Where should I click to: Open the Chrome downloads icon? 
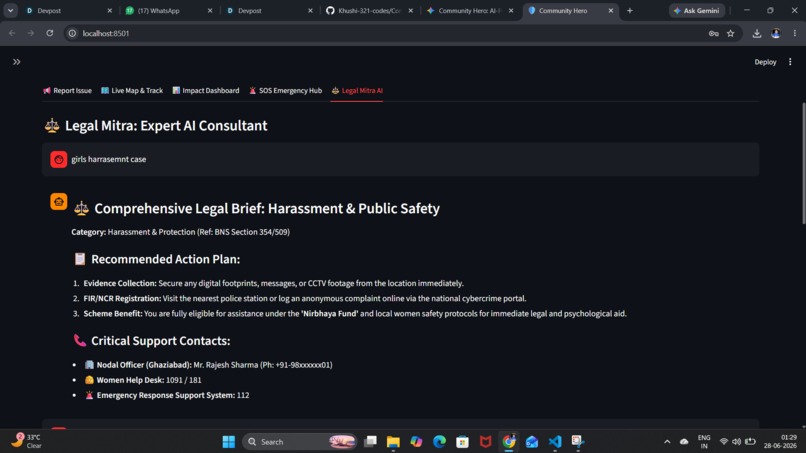(x=757, y=33)
